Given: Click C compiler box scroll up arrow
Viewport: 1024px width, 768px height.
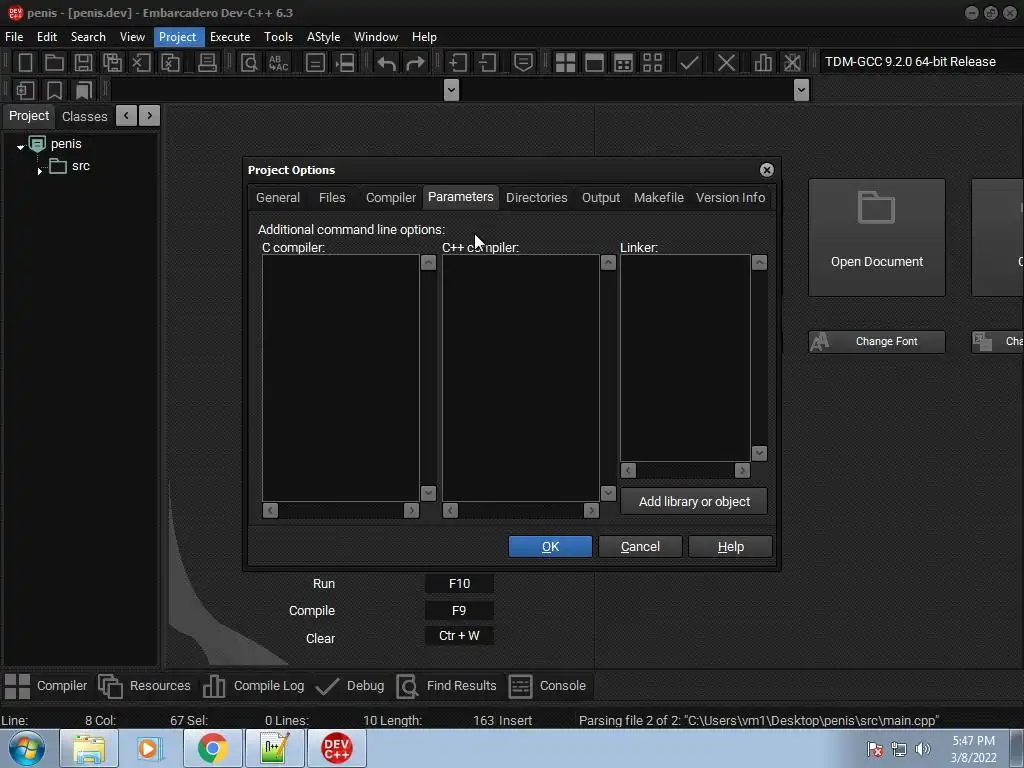Looking at the screenshot, I should (x=428, y=263).
